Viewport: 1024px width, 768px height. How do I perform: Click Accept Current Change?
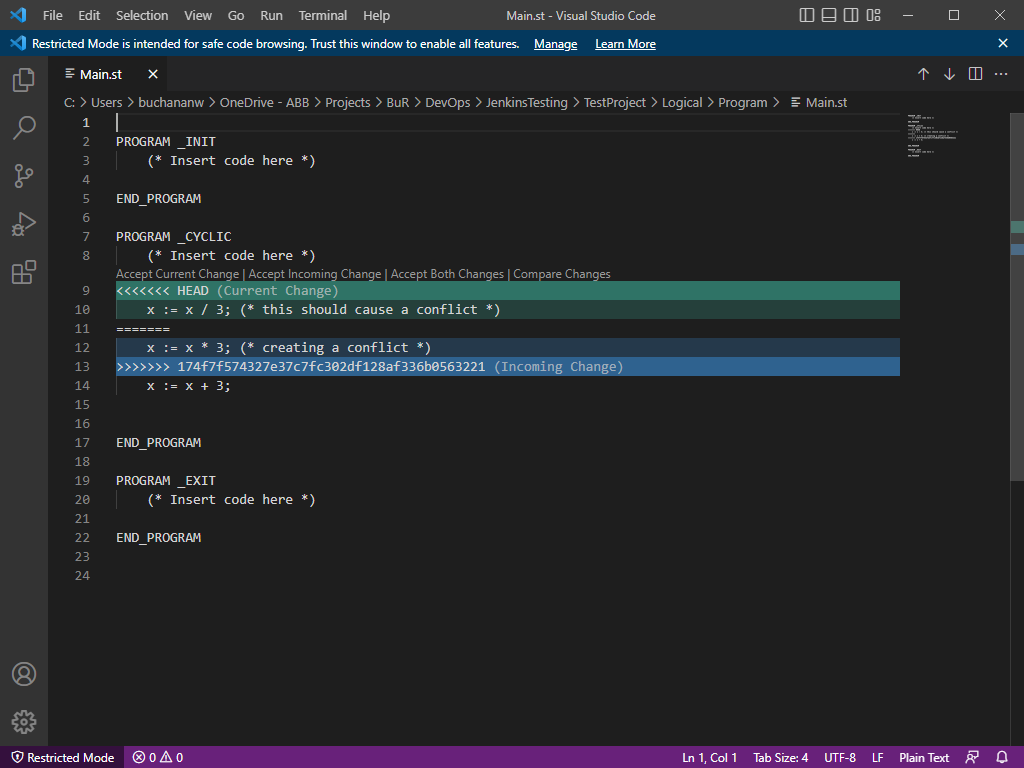(x=178, y=274)
